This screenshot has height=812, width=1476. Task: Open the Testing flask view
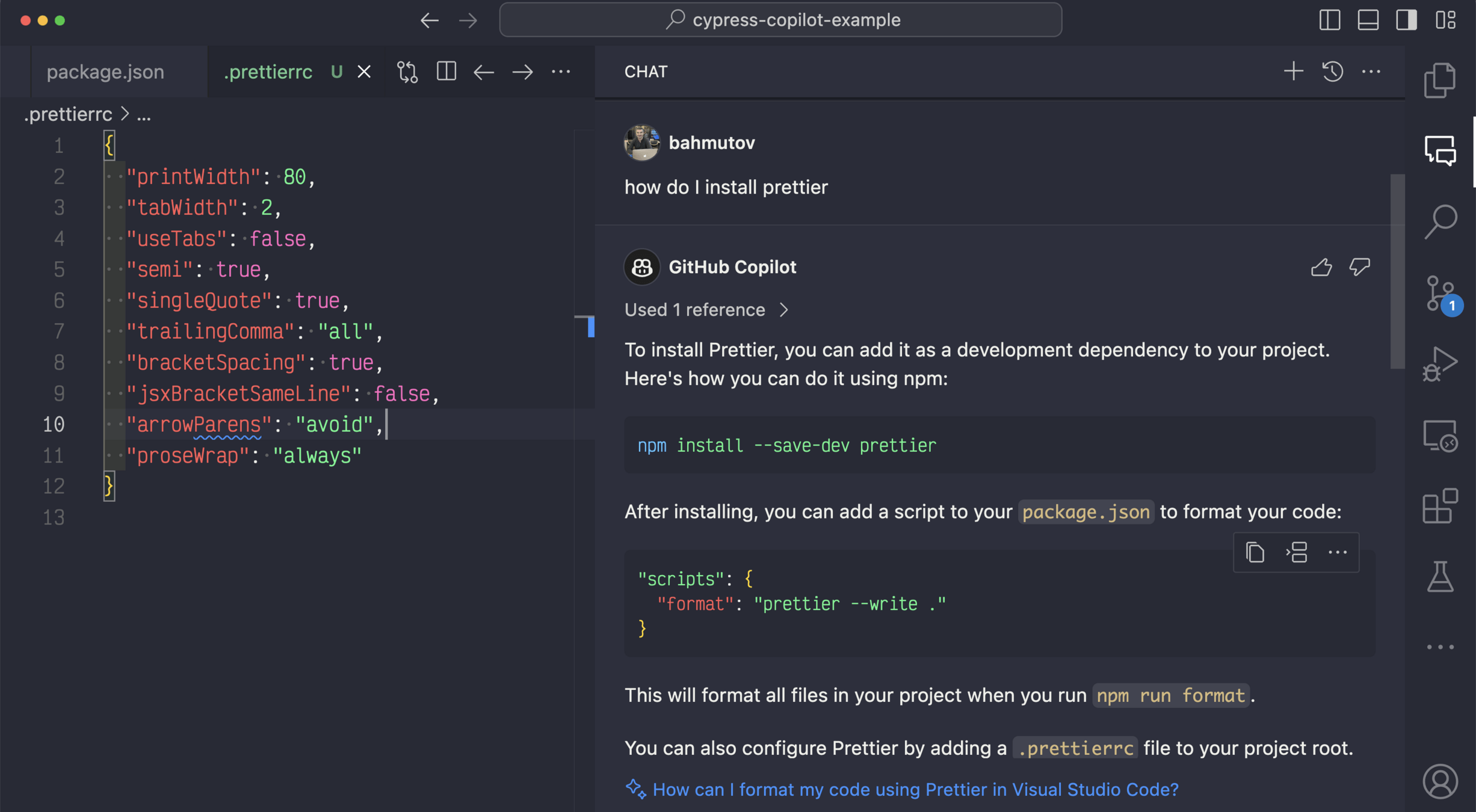1440,576
